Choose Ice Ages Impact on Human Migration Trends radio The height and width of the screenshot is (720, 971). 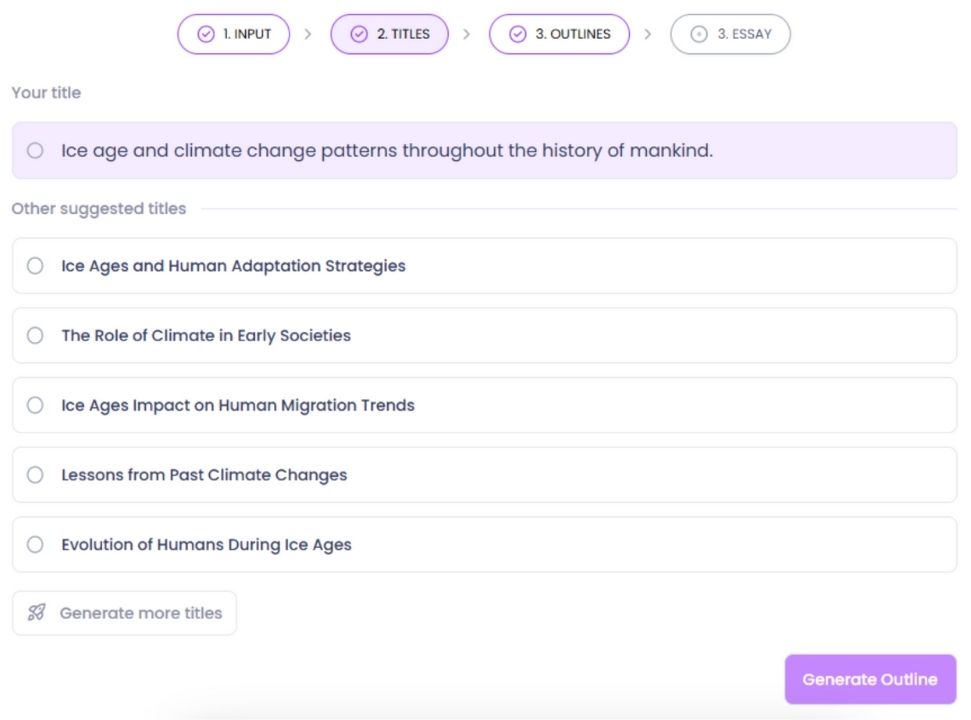click(x=35, y=405)
